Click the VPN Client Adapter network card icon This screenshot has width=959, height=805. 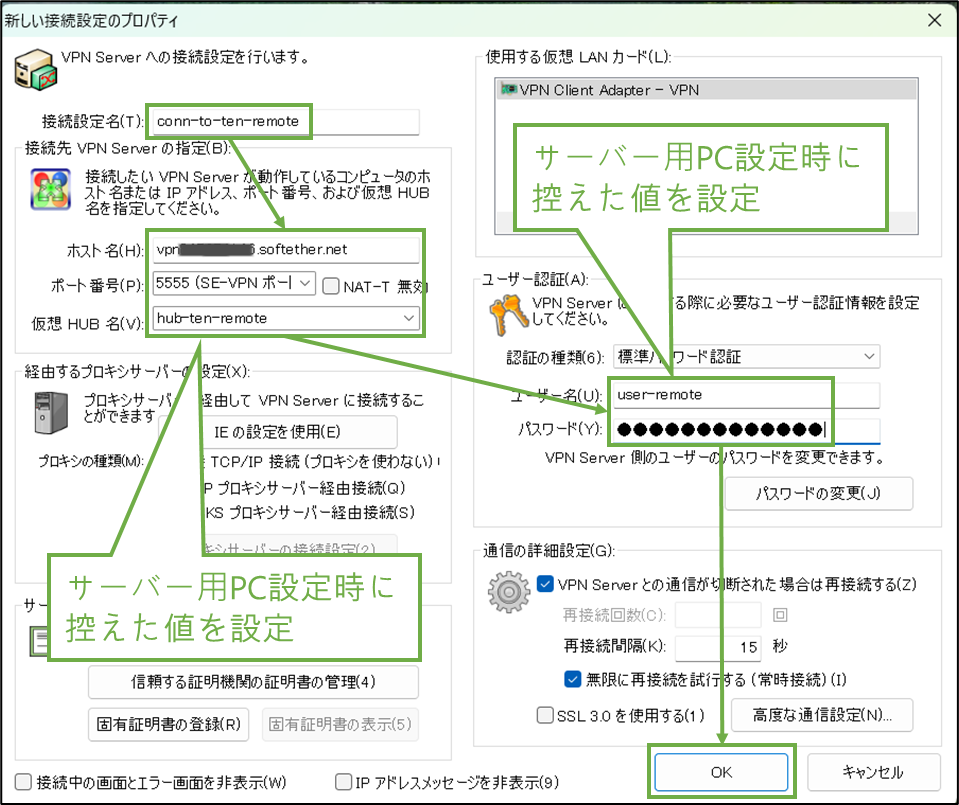[509, 89]
